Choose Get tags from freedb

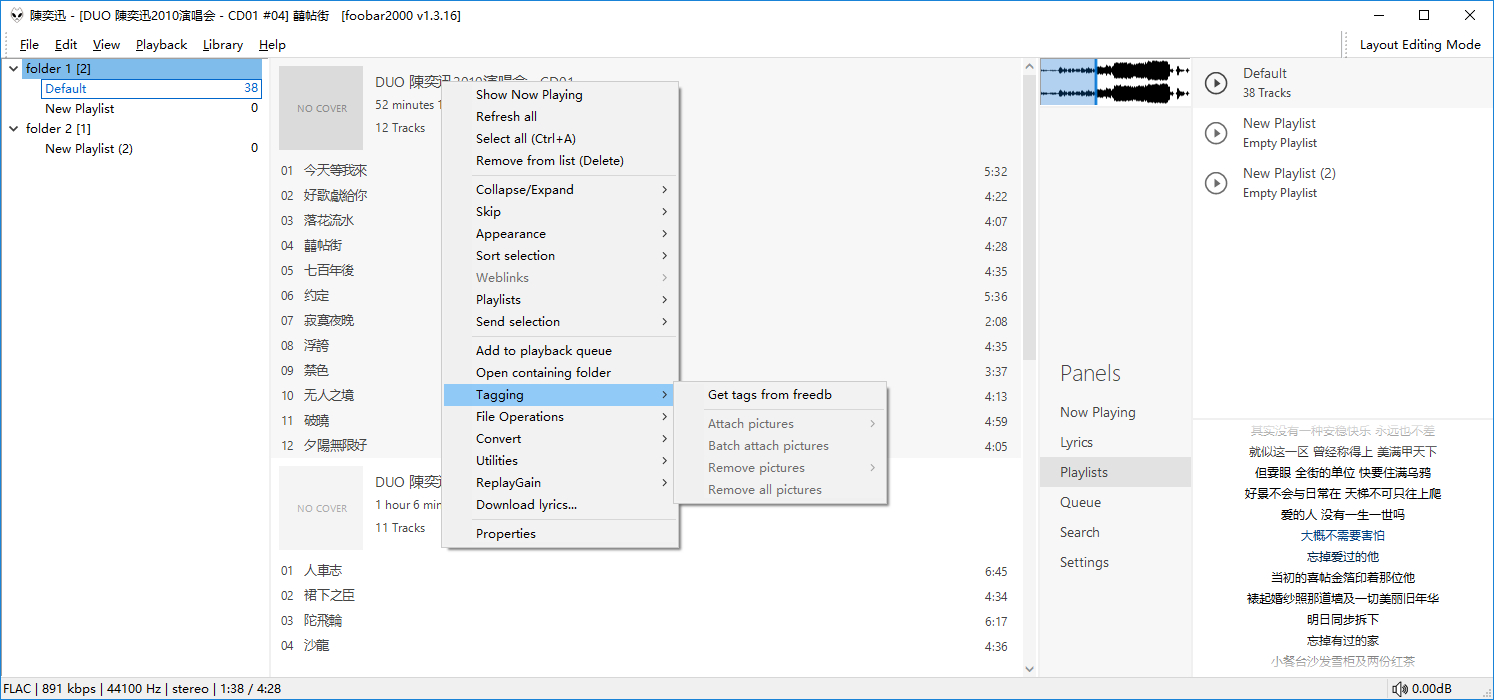click(770, 395)
